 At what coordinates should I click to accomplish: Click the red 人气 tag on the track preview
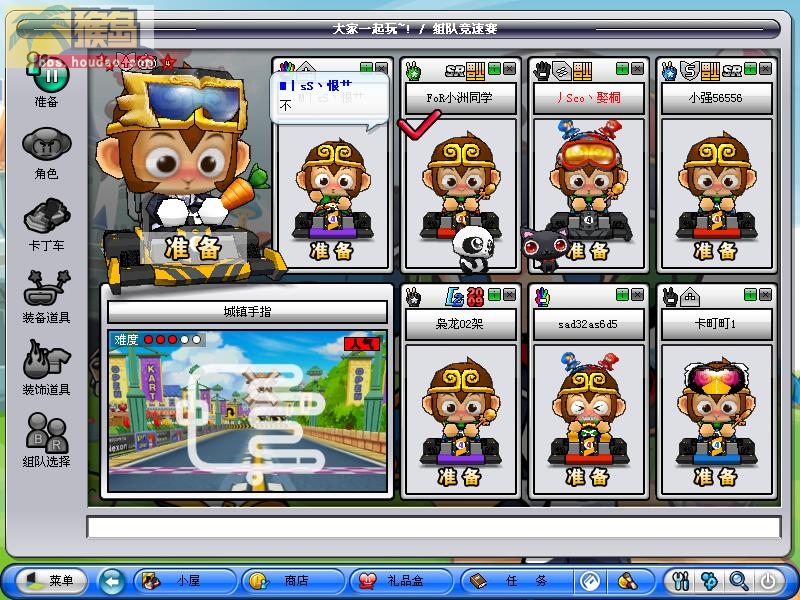tap(362, 343)
